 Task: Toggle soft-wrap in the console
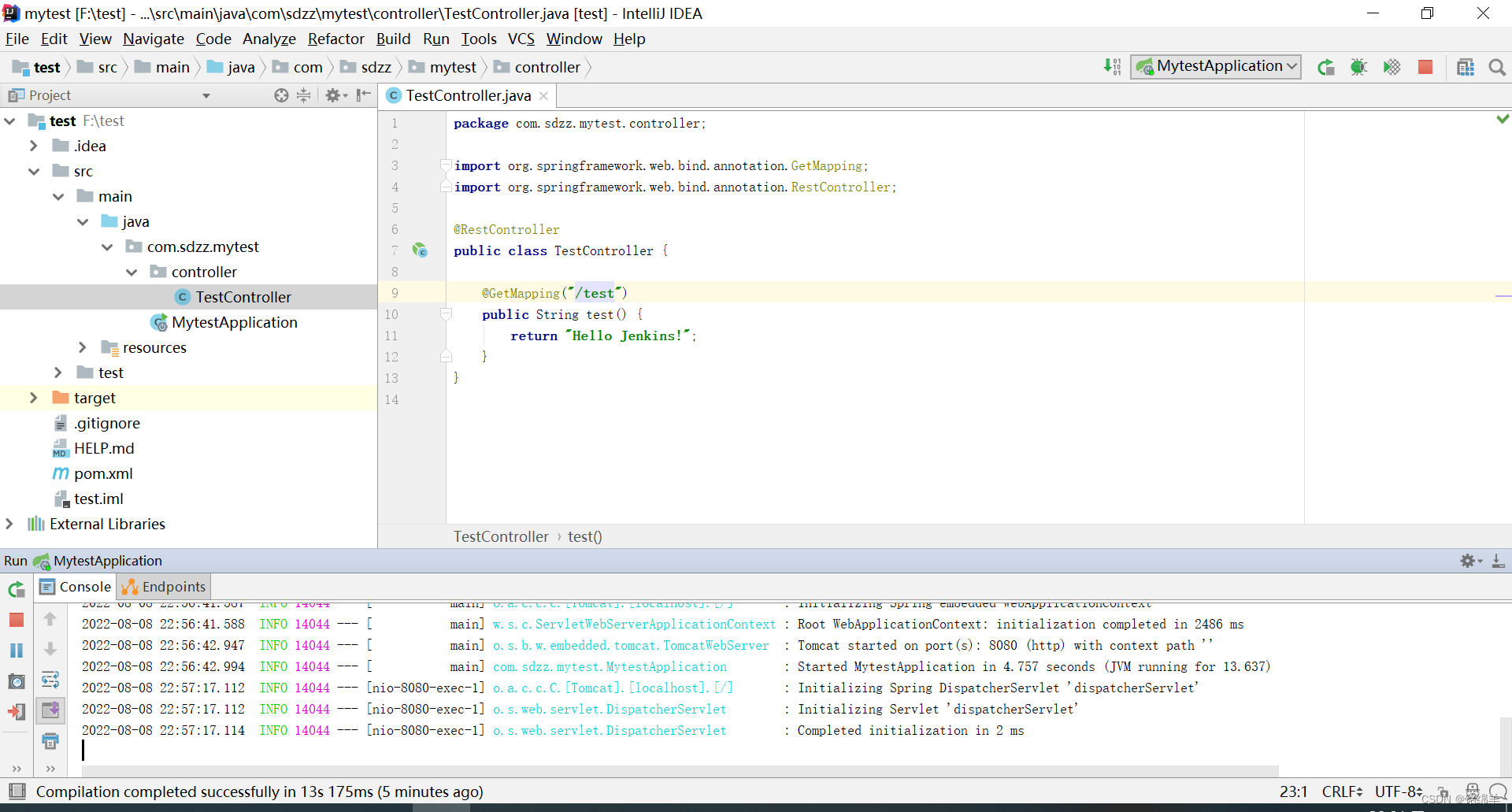click(50, 679)
